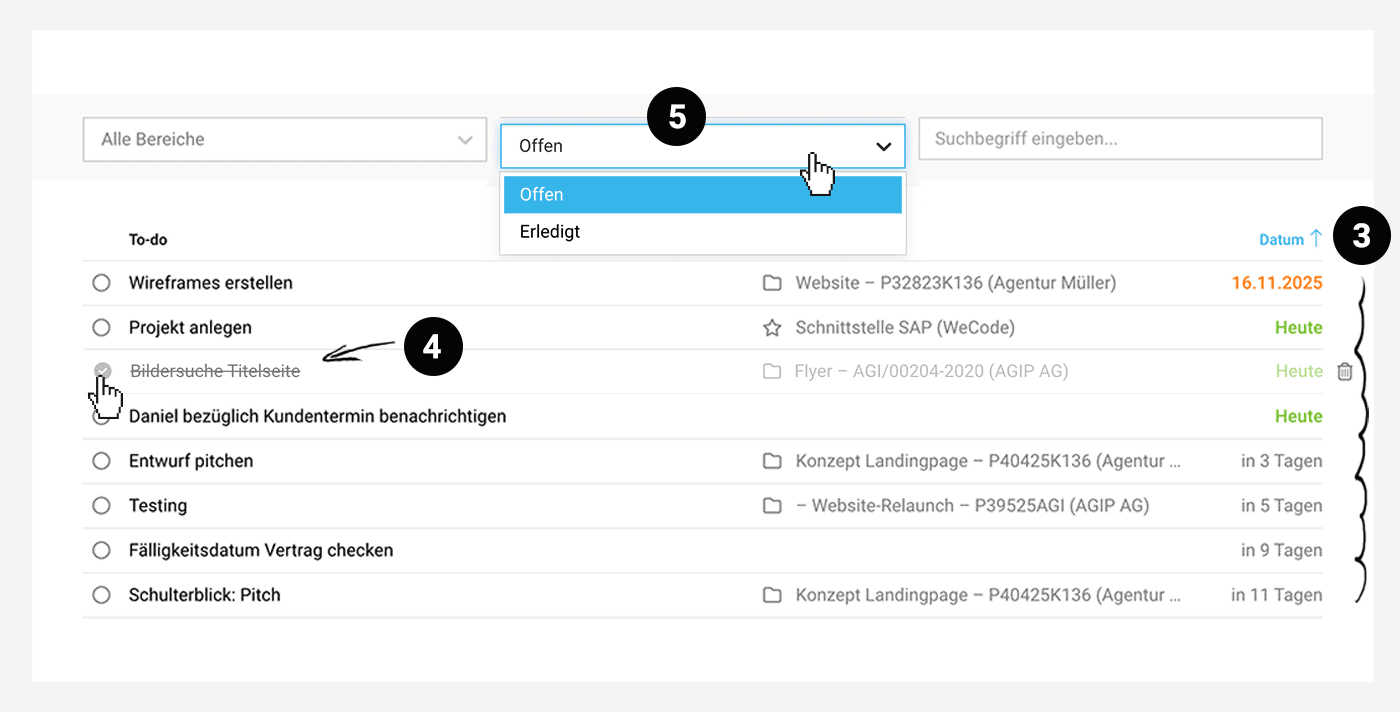
Task: Click the folder icon in the Schulterblick: Pitch row
Action: [772, 595]
